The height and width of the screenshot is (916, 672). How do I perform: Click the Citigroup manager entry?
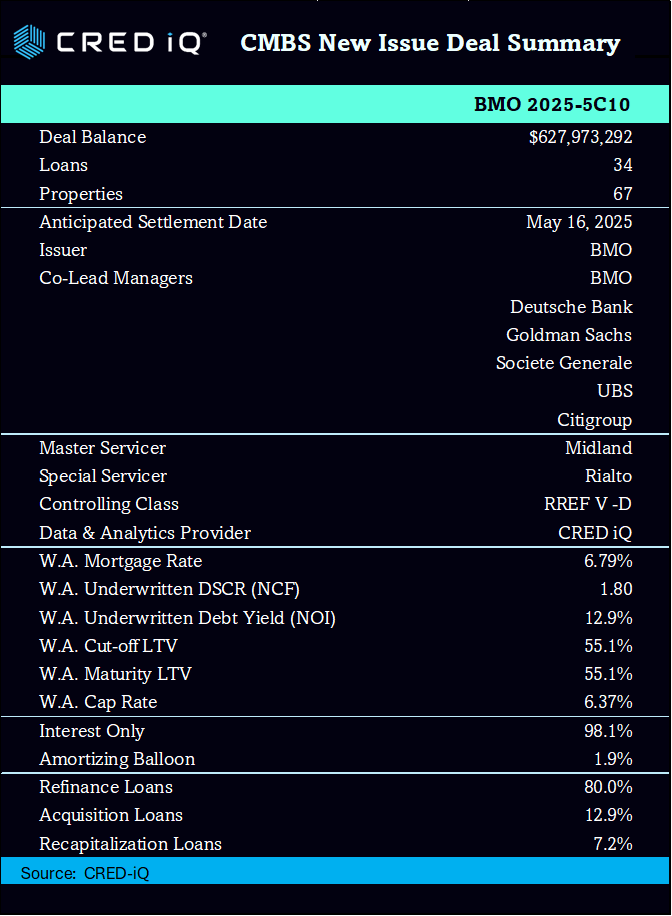pos(595,420)
